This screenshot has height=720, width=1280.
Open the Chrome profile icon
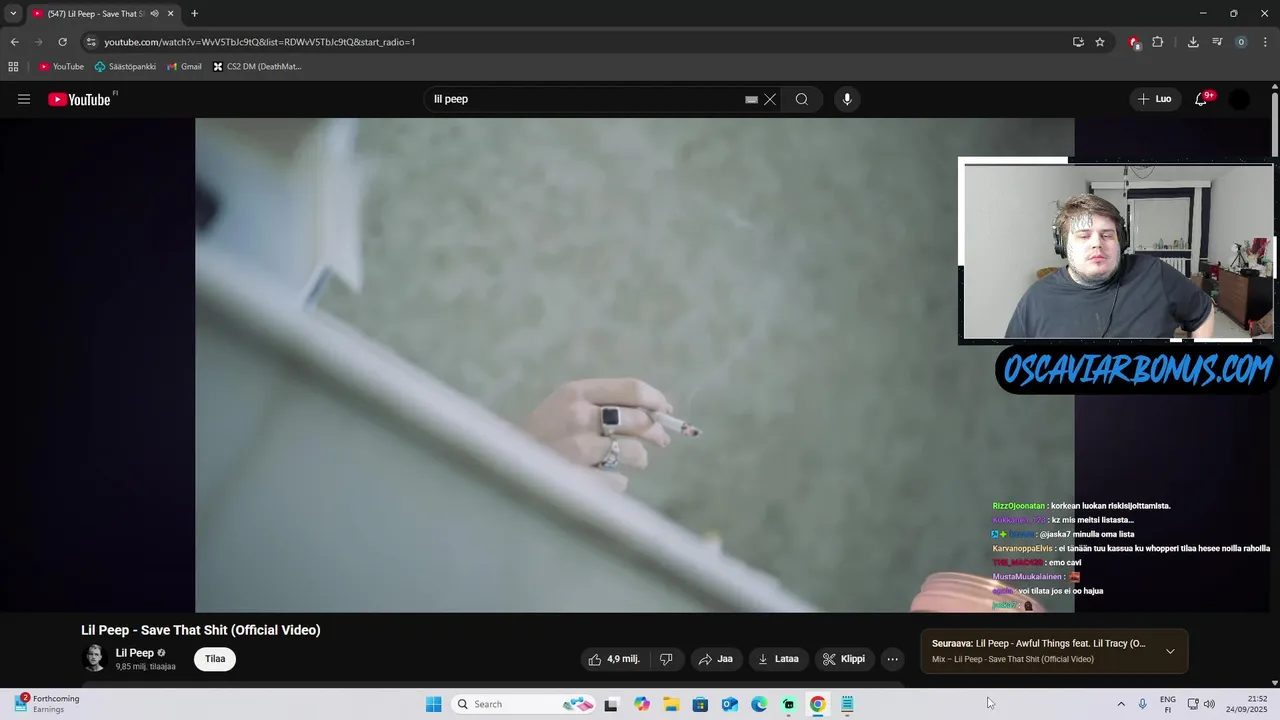(1241, 42)
